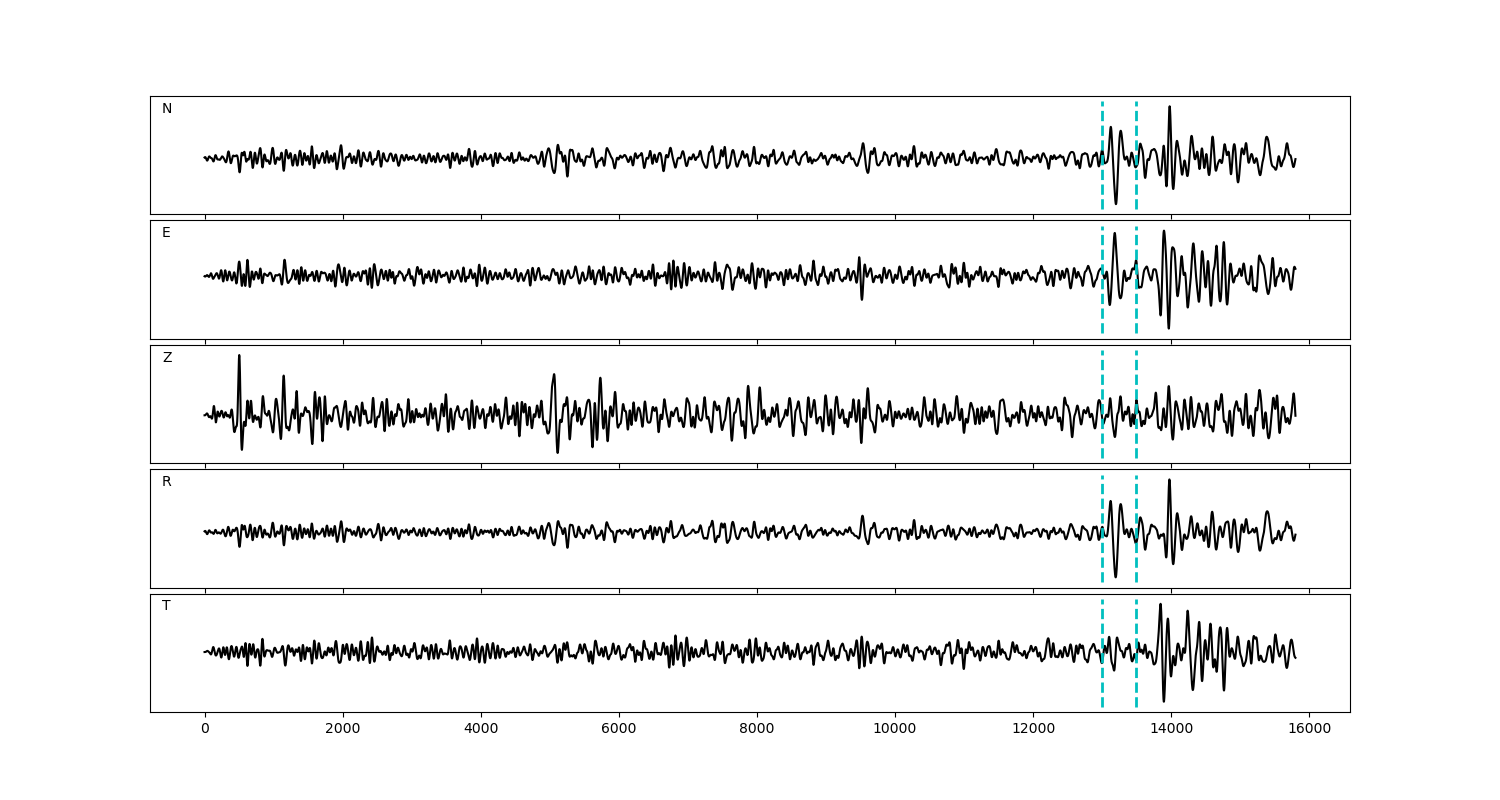Image resolution: width=1500 pixels, height=800 pixels.
Task: Click the R channel label
Action: (167, 482)
